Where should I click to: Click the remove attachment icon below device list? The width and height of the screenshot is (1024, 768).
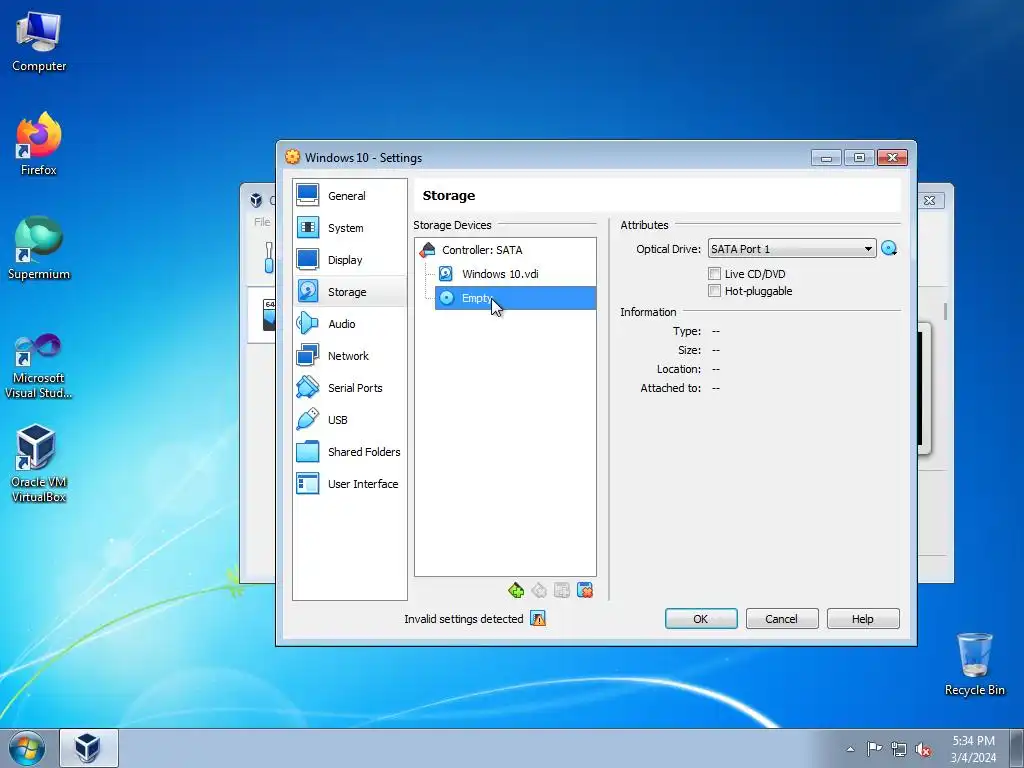click(x=585, y=590)
